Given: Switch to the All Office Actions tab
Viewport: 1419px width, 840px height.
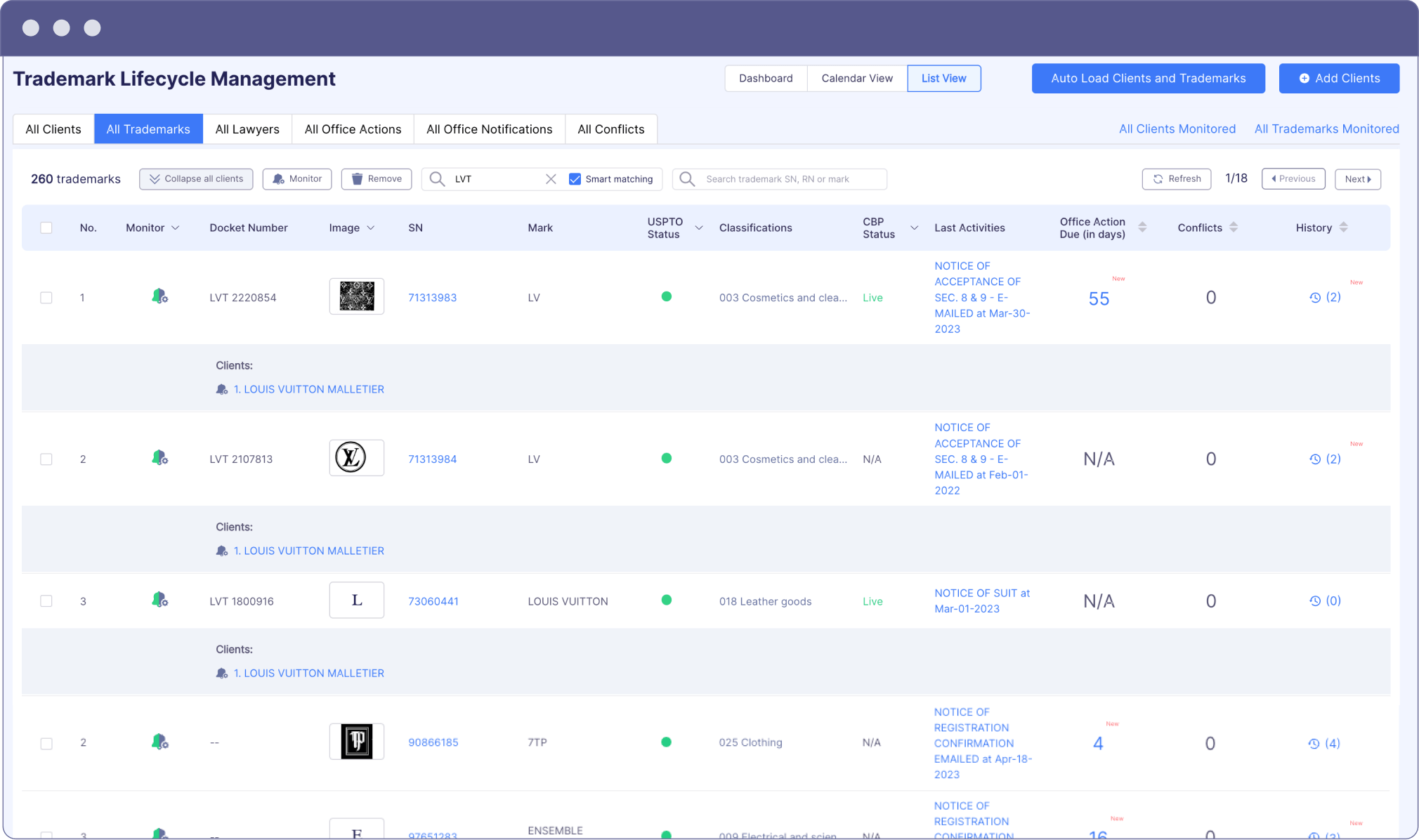Looking at the screenshot, I should click(x=353, y=129).
